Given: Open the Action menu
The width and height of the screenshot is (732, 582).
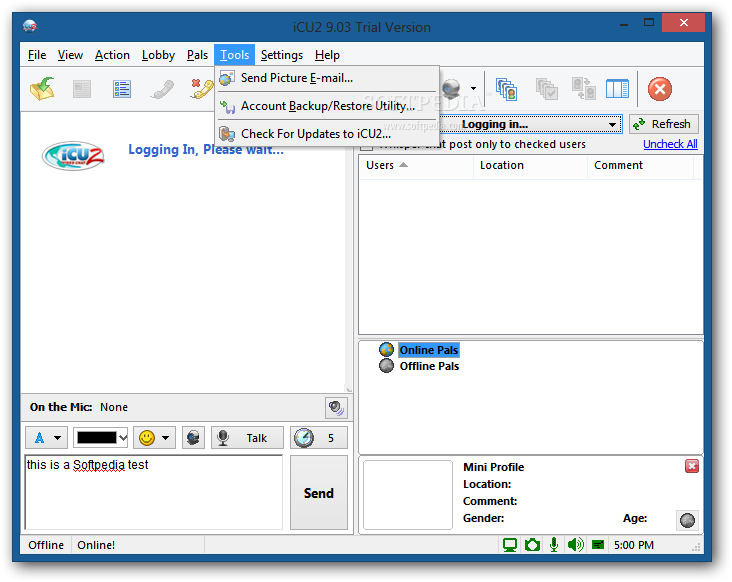Looking at the screenshot, I should 113,55.
